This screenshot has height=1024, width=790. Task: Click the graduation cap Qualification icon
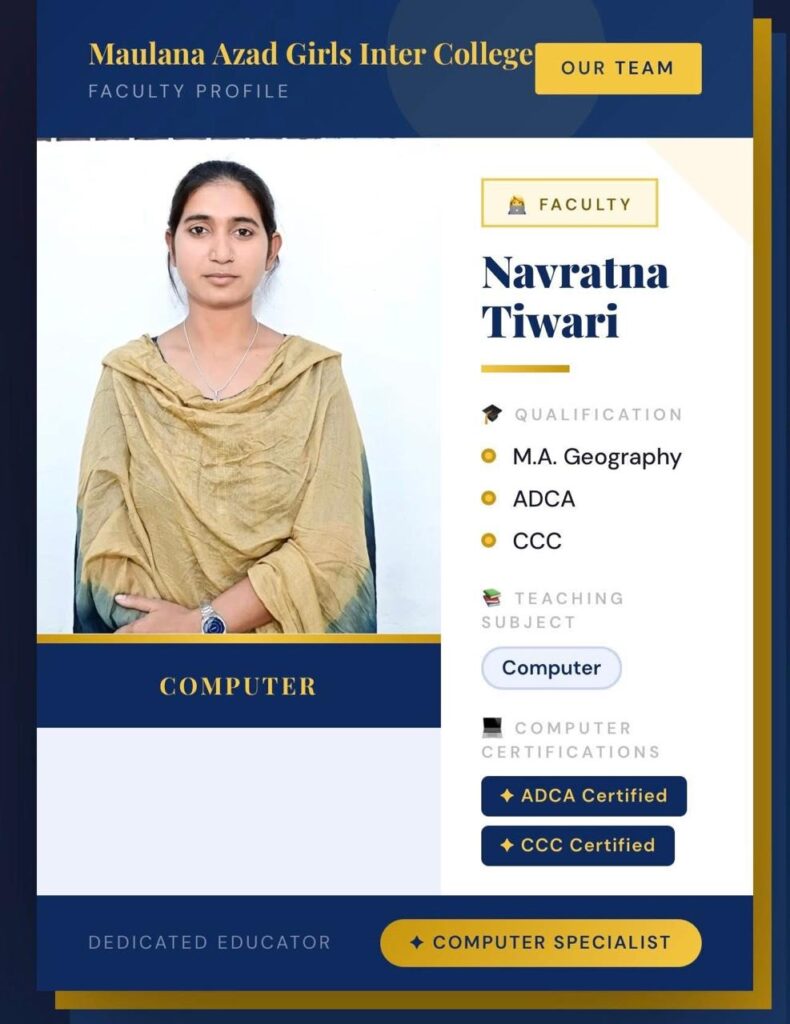click(492, 414)
